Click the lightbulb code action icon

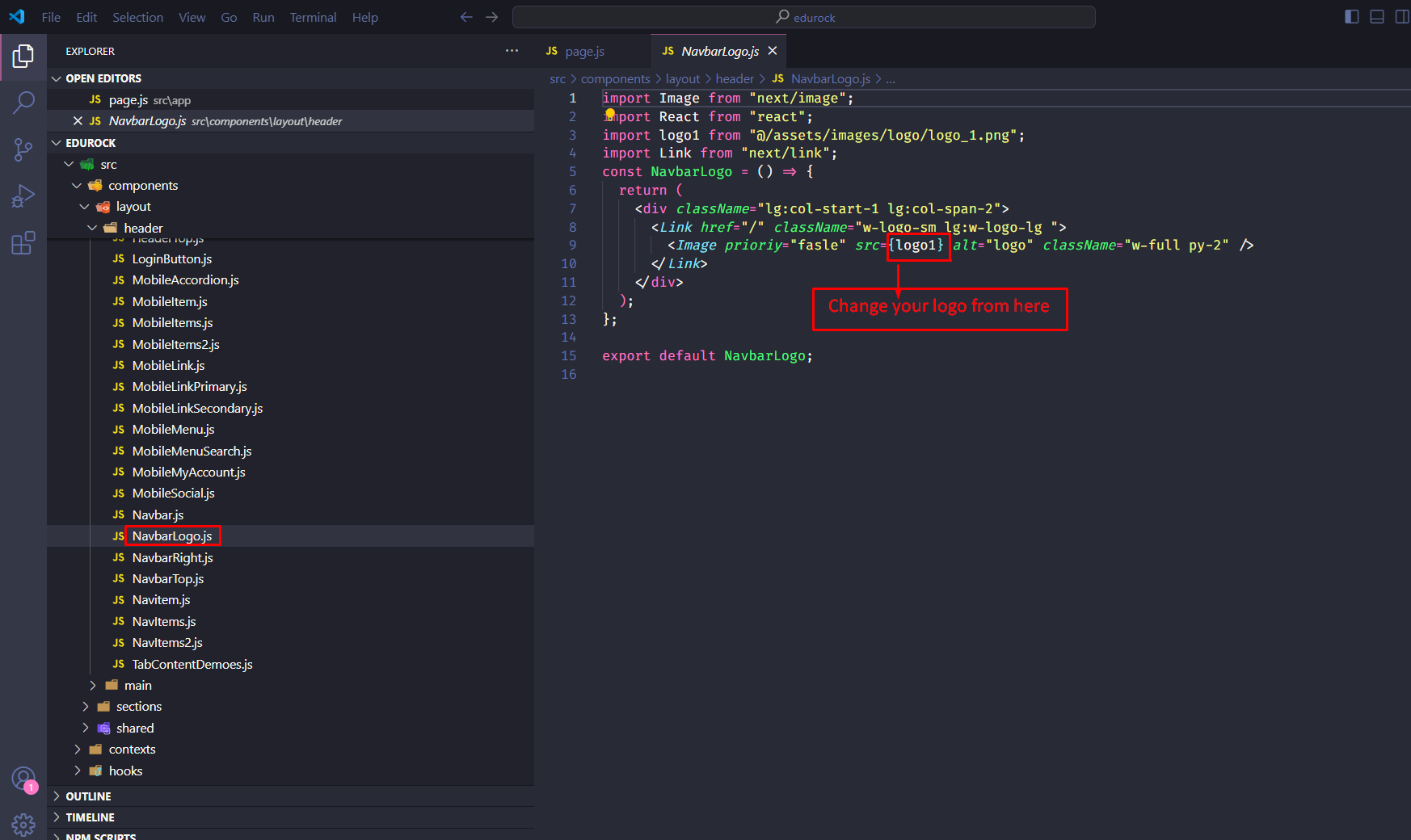[x=610, y=114]
